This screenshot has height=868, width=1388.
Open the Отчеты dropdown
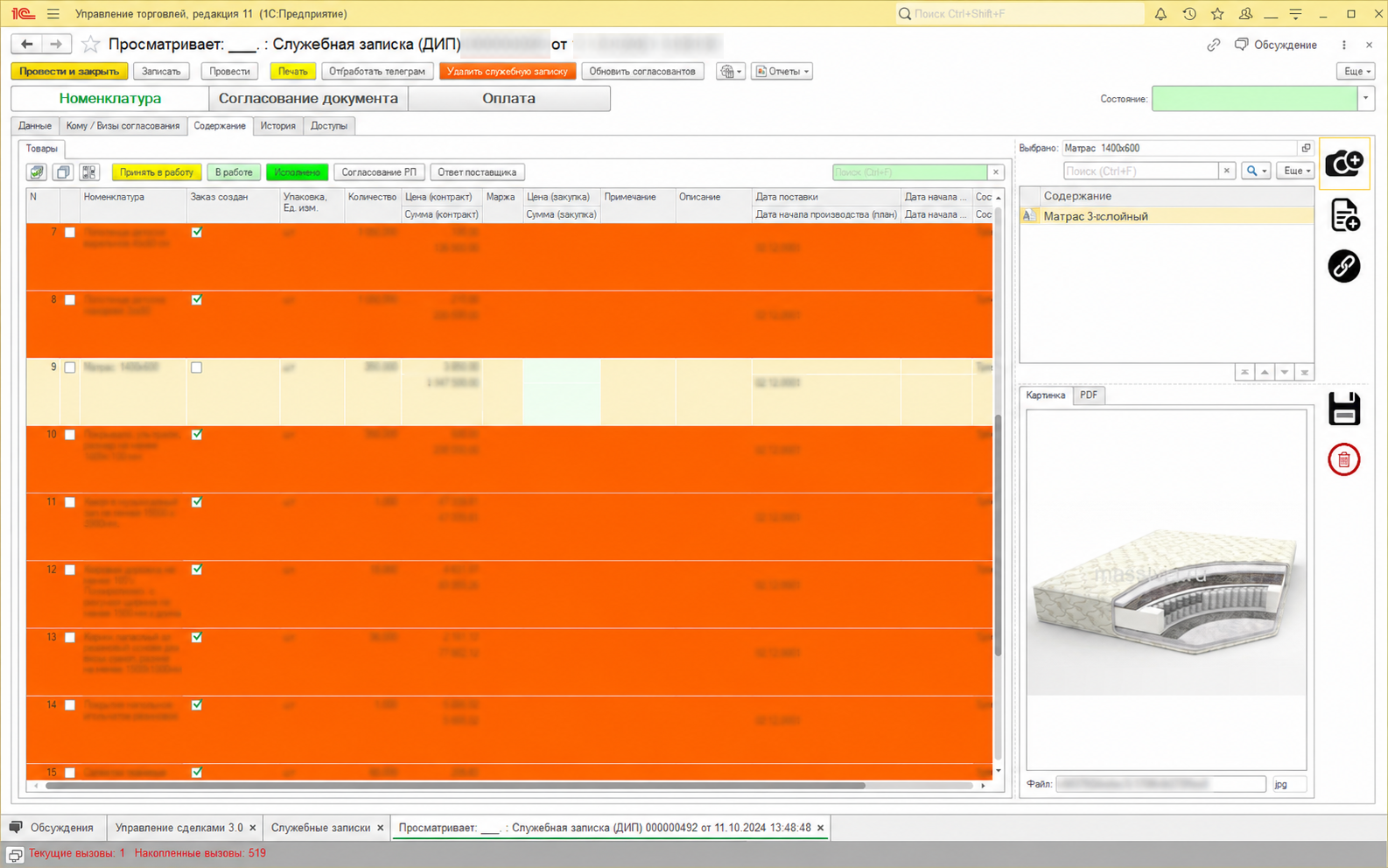[x=782, y=72]
